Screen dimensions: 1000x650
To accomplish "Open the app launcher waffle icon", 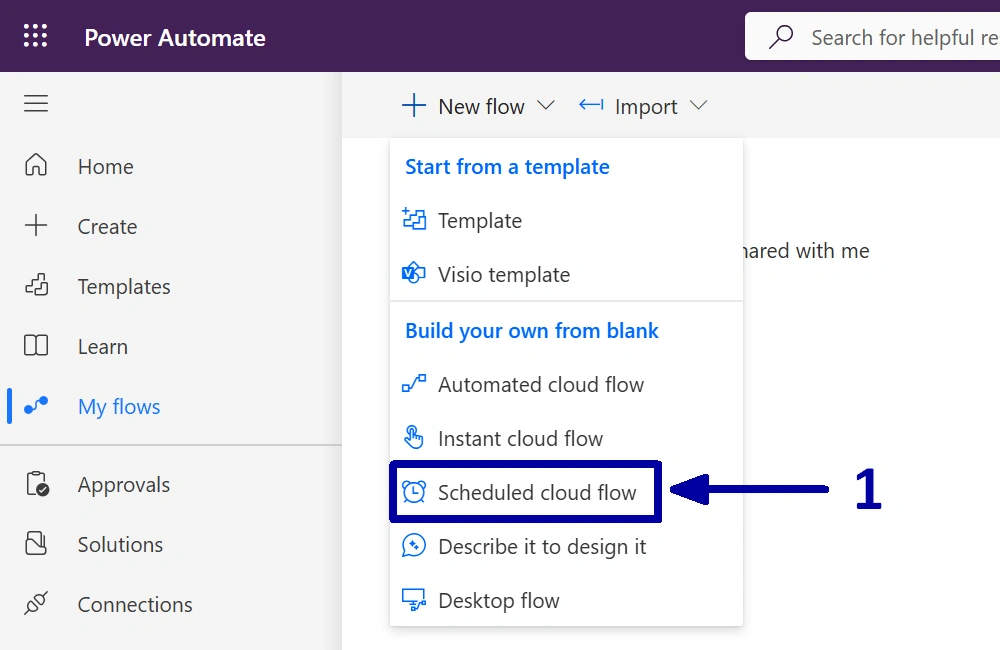I will point(35,36).
